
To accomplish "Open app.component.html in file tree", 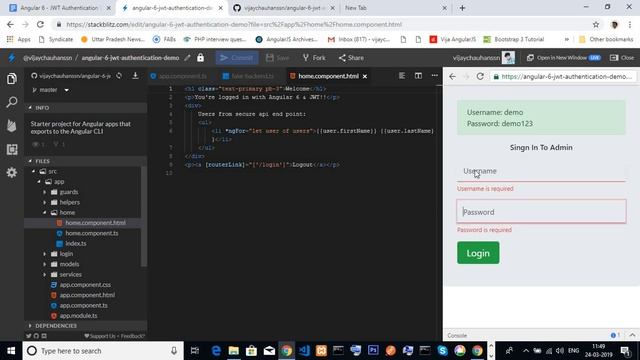I will pyautogui.click(x=87, y=295).
